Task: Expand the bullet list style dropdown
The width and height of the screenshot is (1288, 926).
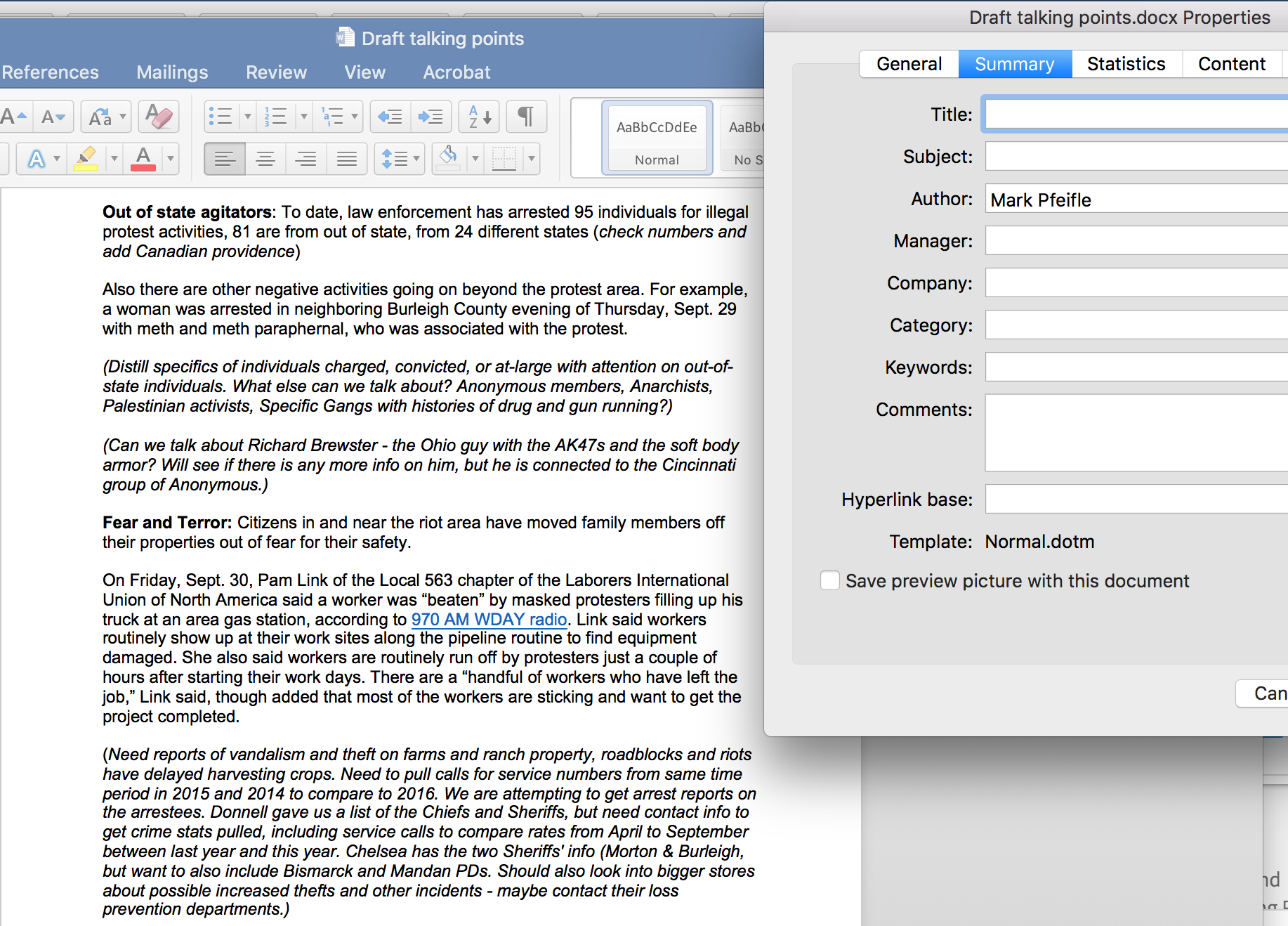Action: (247, 117)
